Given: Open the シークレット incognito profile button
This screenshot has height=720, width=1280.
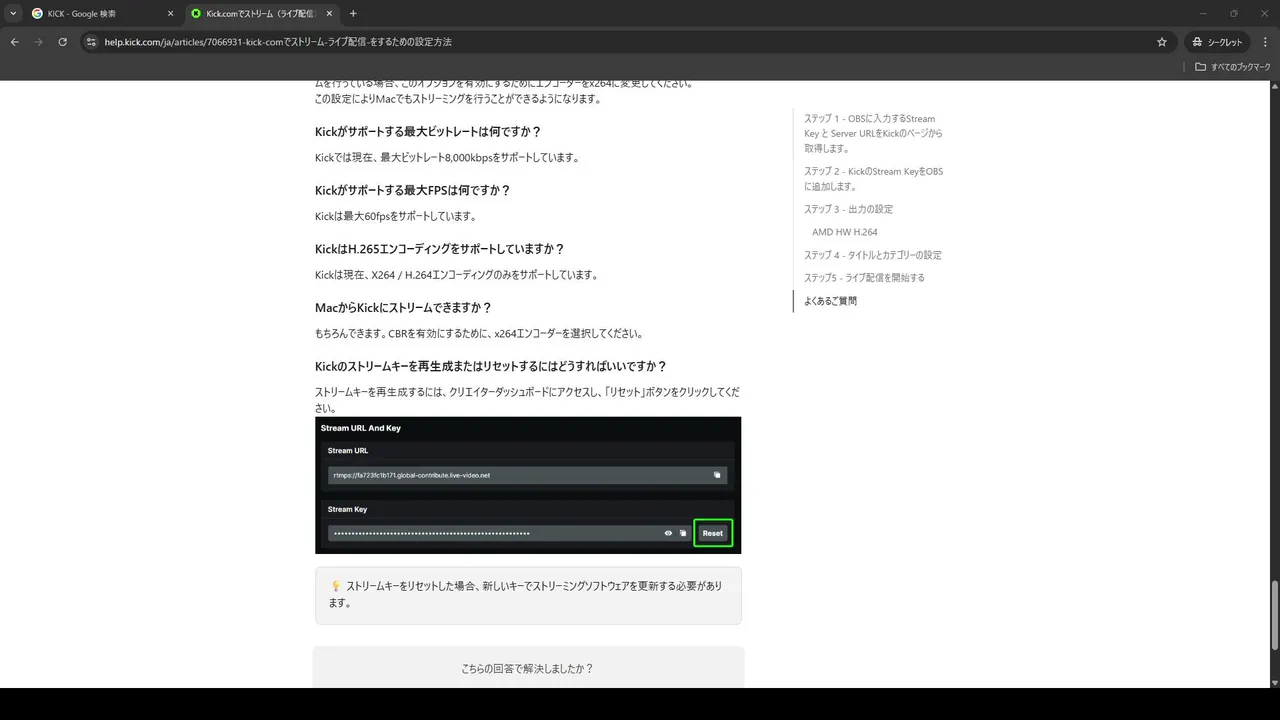Looking at the screenshot, I should click(1217, 42).
